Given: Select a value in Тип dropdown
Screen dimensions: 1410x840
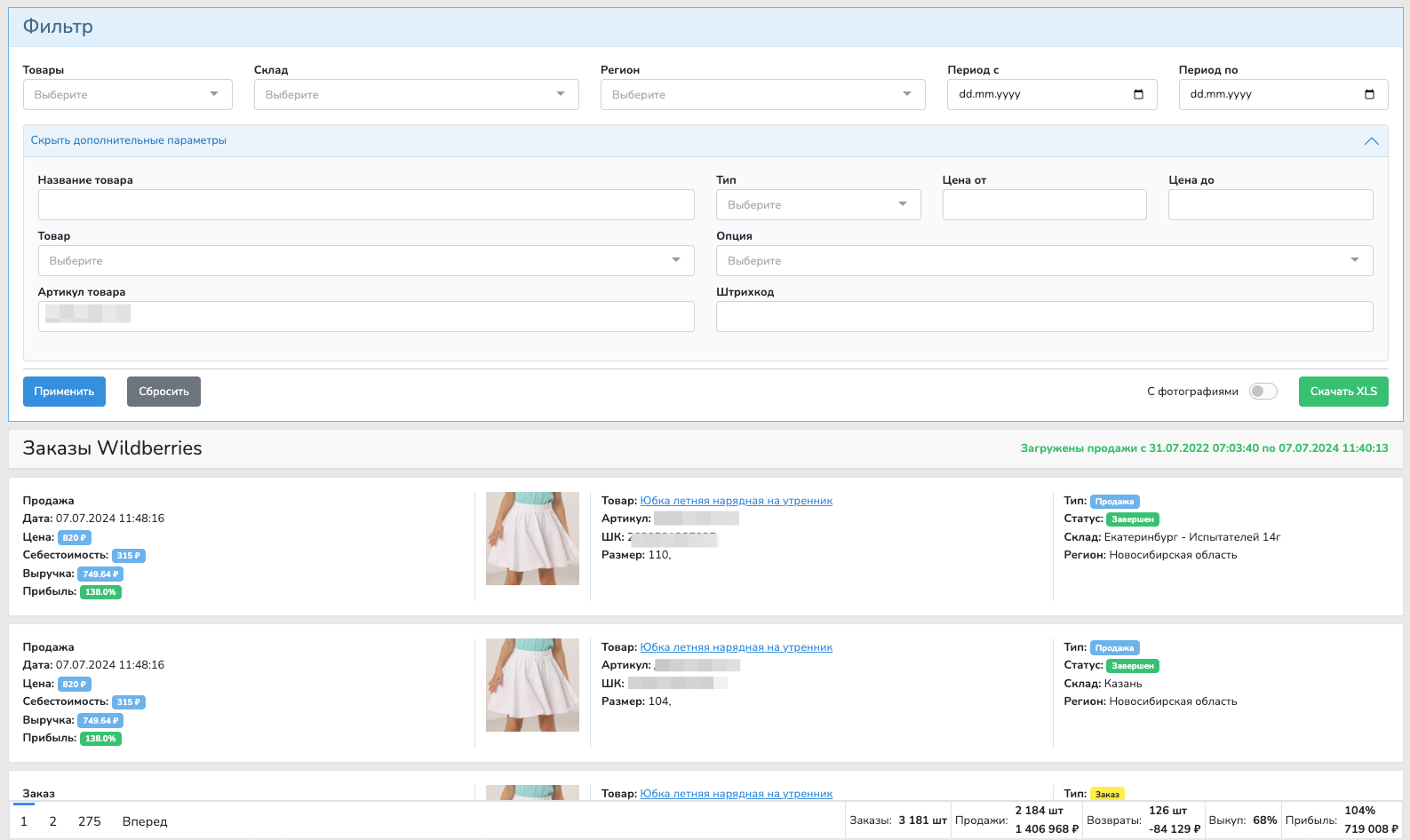Looking at the screenshot, I should tap(817, 205).
